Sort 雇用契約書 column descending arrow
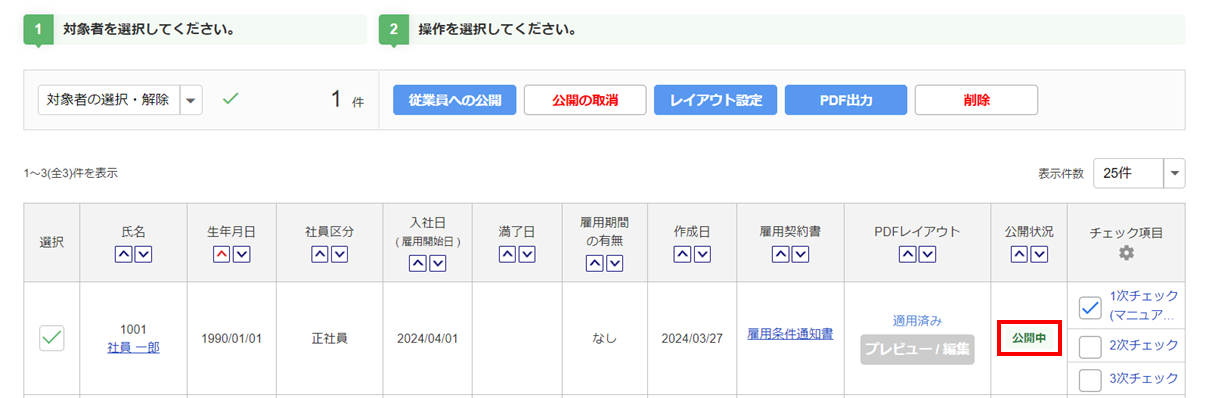 click(800, 254)
